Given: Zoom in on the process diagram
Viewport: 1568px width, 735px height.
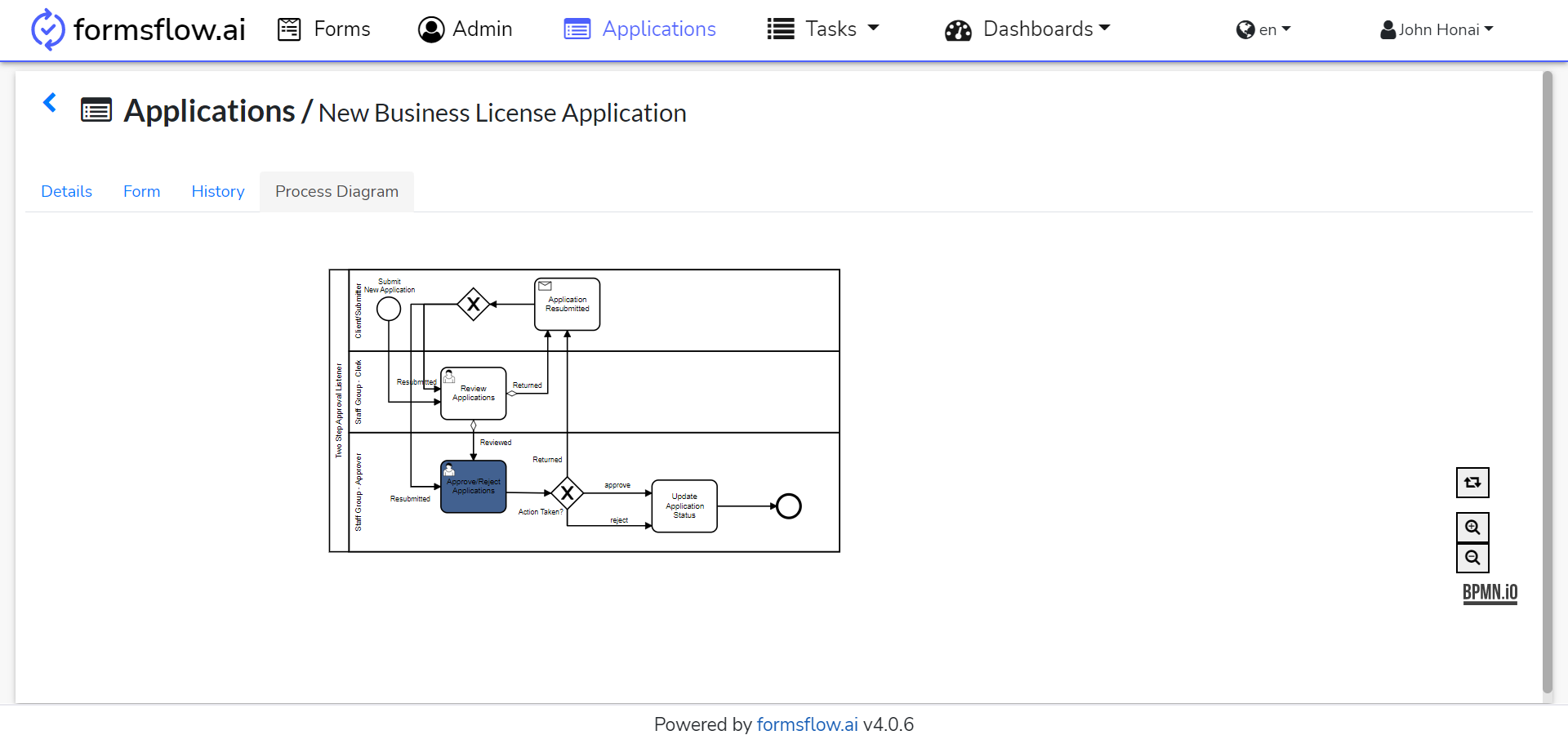Looking at the screenshot, I should click(x=1472, y=528).
